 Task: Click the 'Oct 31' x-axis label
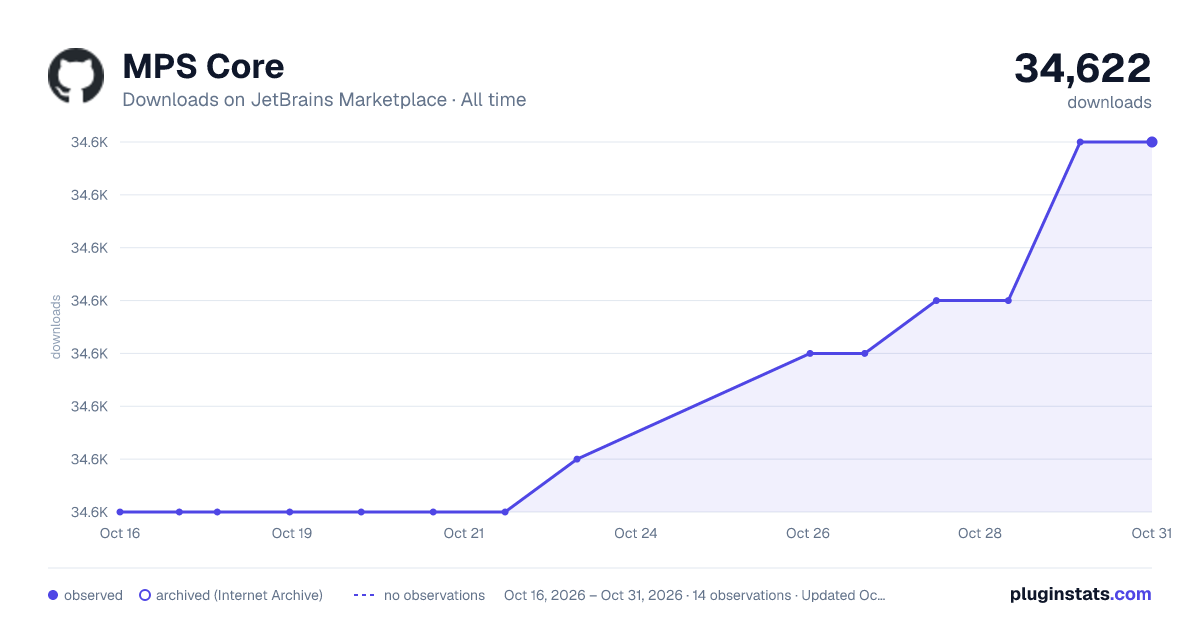[1151, 533]
